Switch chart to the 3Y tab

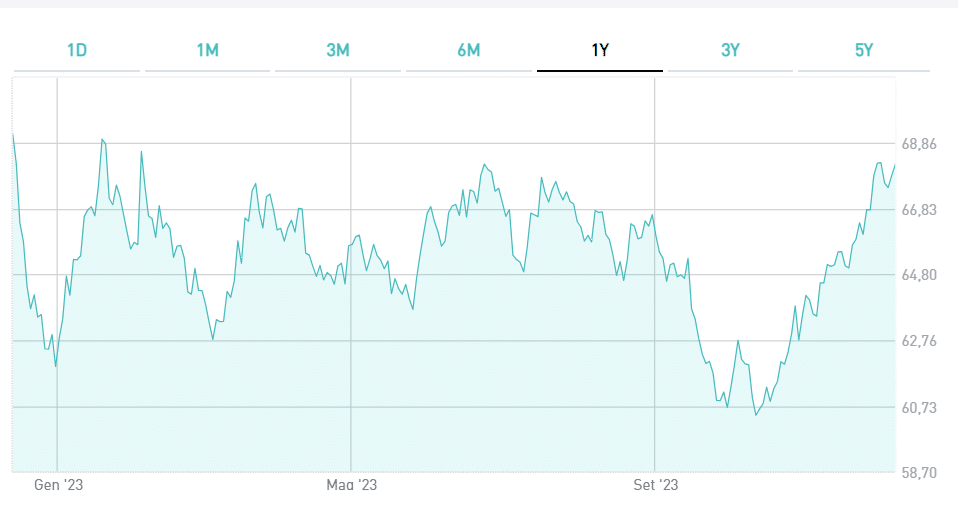point(730,51)
